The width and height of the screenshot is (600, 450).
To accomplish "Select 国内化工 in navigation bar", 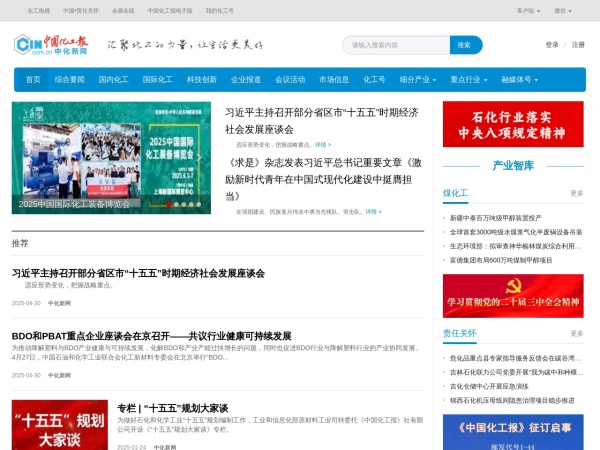I will click(114, 80).
